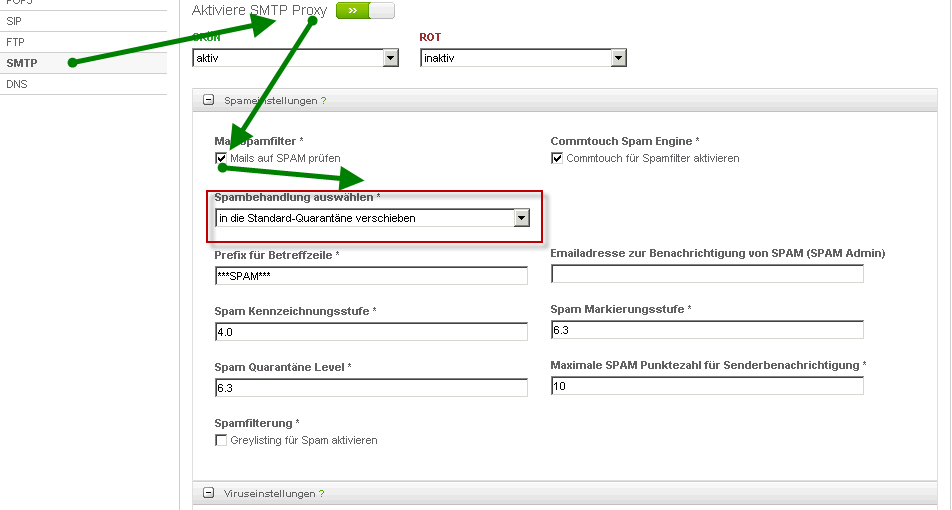This screenshot has height=510, width=952.
Task: Uncheck Commtouch für Spamfilter aktivieren
Action: coord(557,158)
